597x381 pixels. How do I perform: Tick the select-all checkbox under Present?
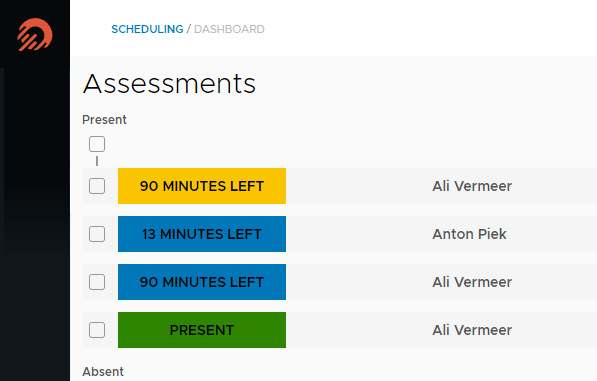tap(97, 144)
